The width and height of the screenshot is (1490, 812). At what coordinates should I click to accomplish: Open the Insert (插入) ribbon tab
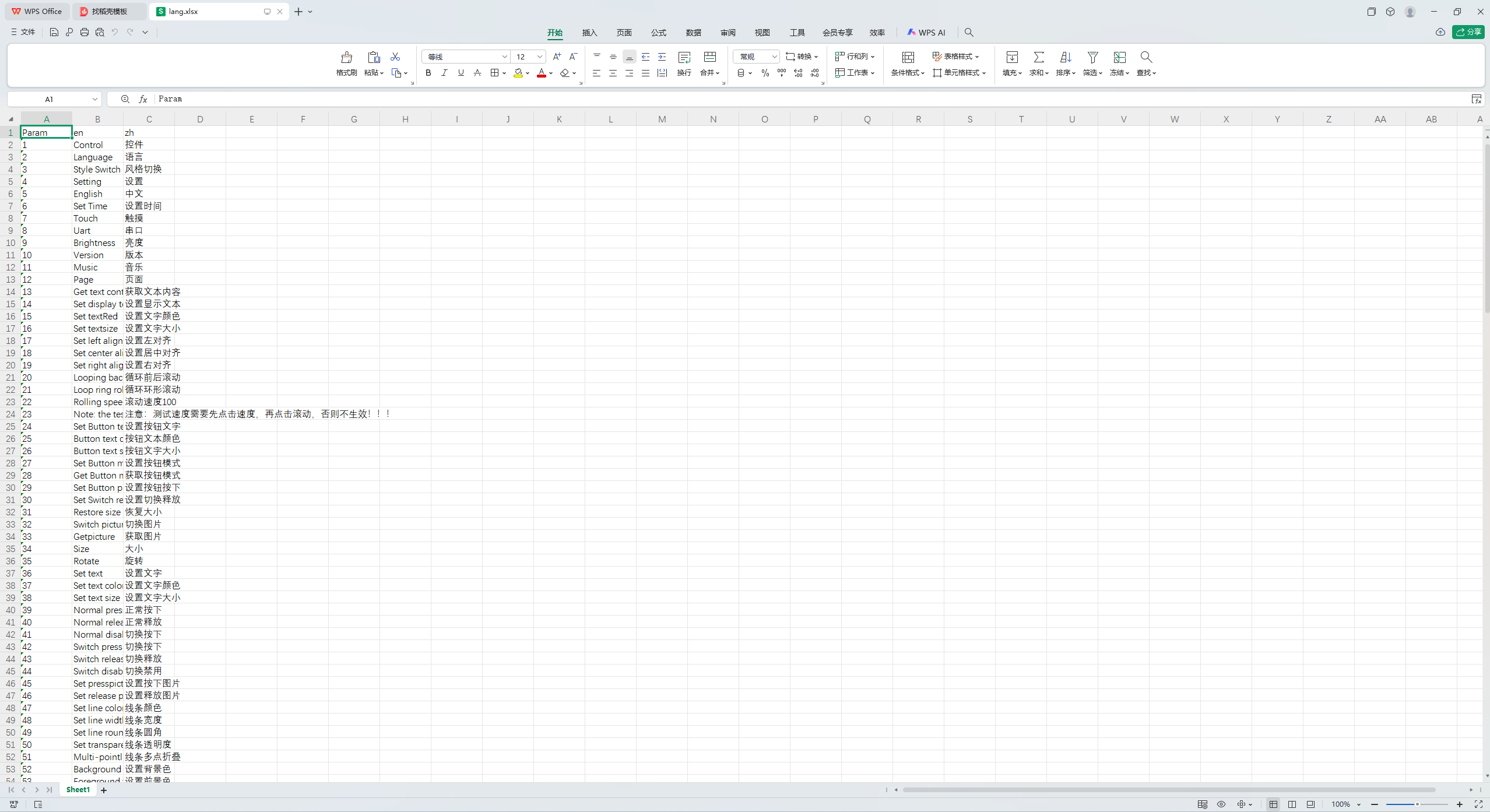(x=589, y=33)
